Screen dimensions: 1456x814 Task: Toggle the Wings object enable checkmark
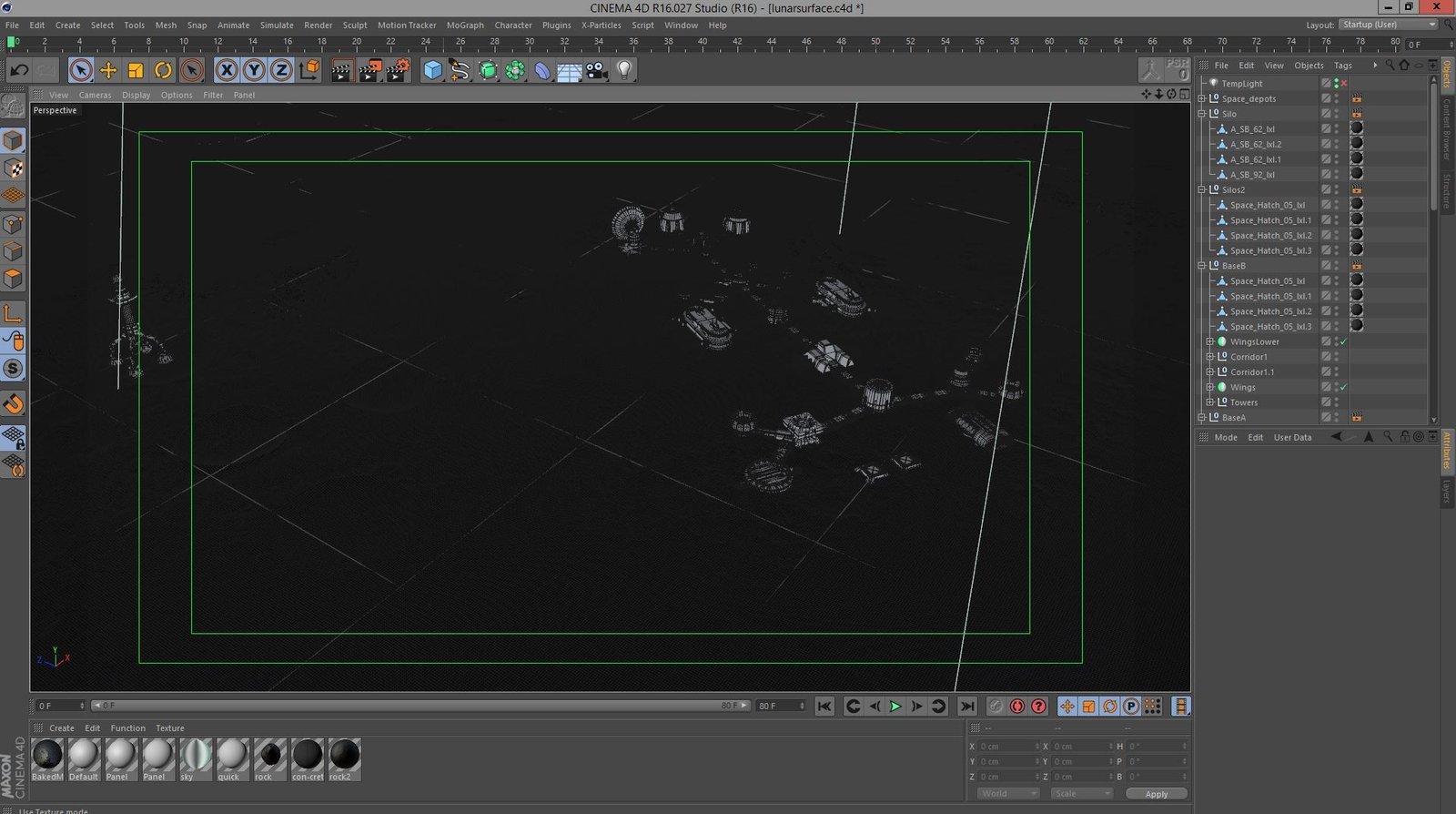[1343, 387]
